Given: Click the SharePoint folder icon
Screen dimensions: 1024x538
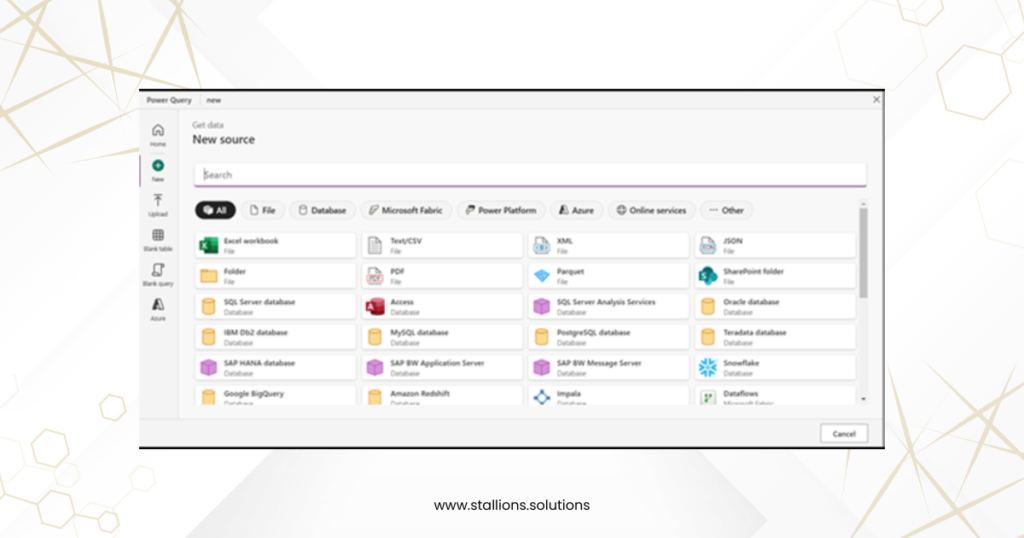Looking at the screenshot, I should (x=708, y=276).
